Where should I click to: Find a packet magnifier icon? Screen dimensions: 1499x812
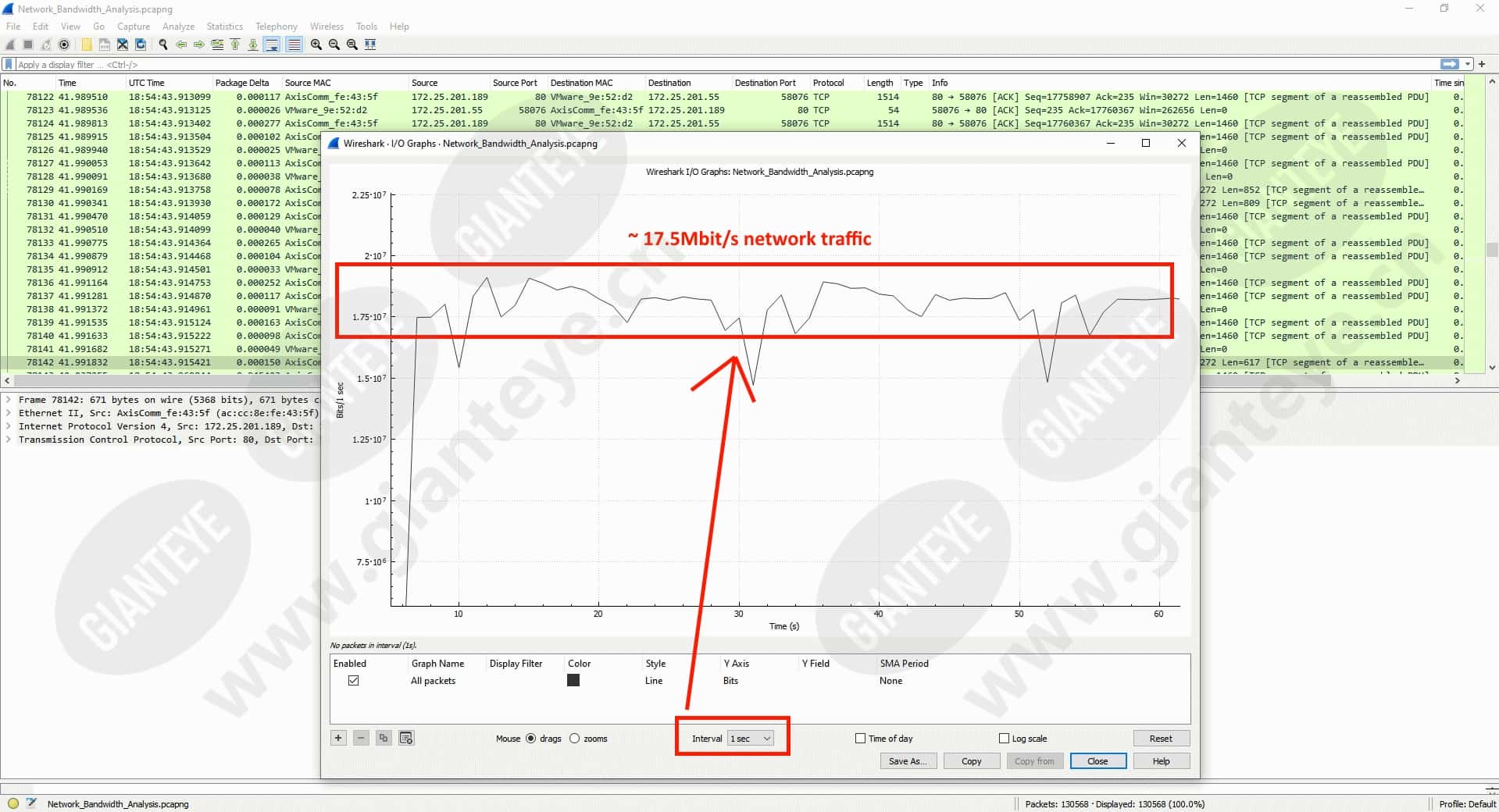(x=163, y=45)
